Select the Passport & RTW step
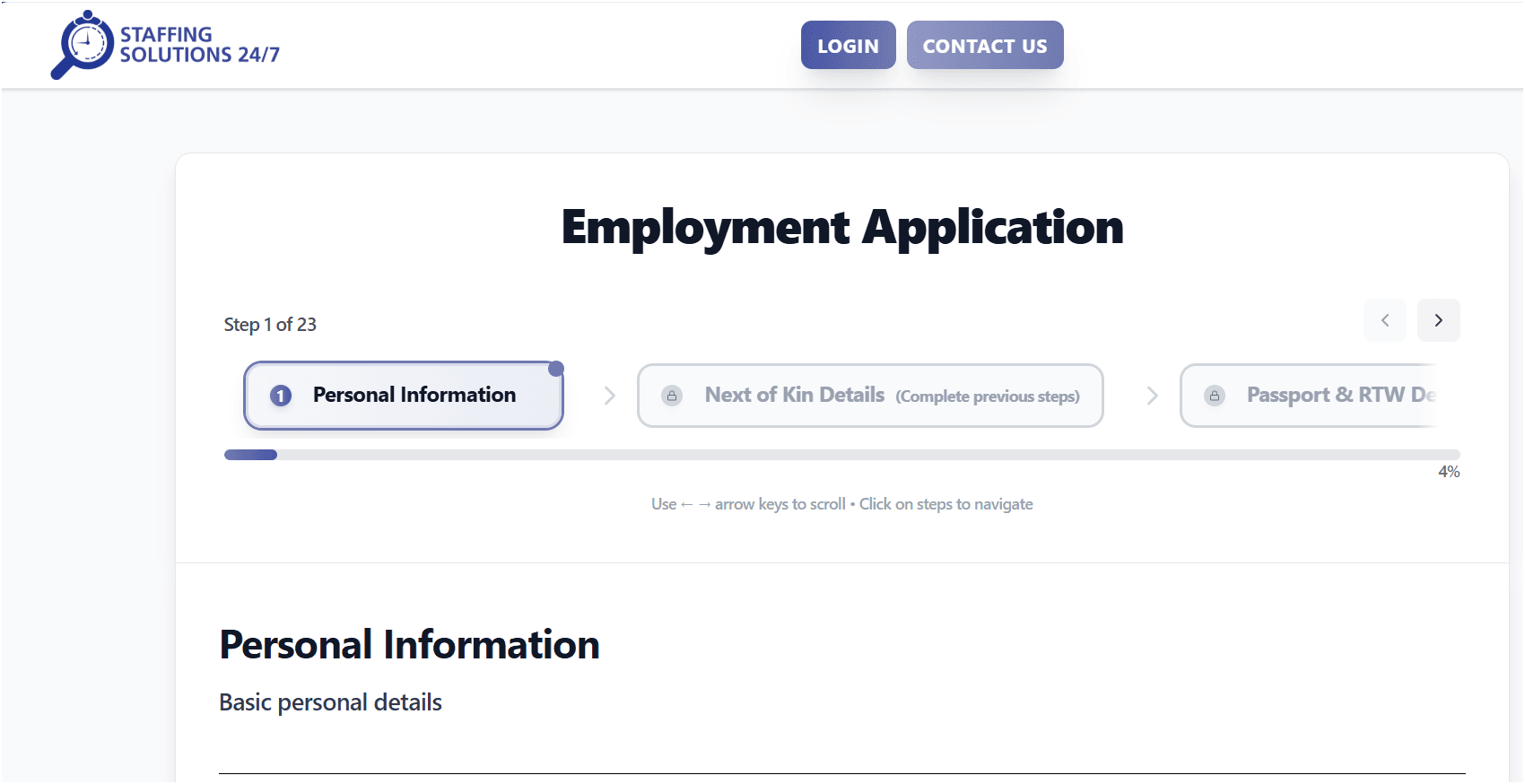The height and width of the screenshot is (784, 1525). pyautogui.click(x=1310, y=396)
